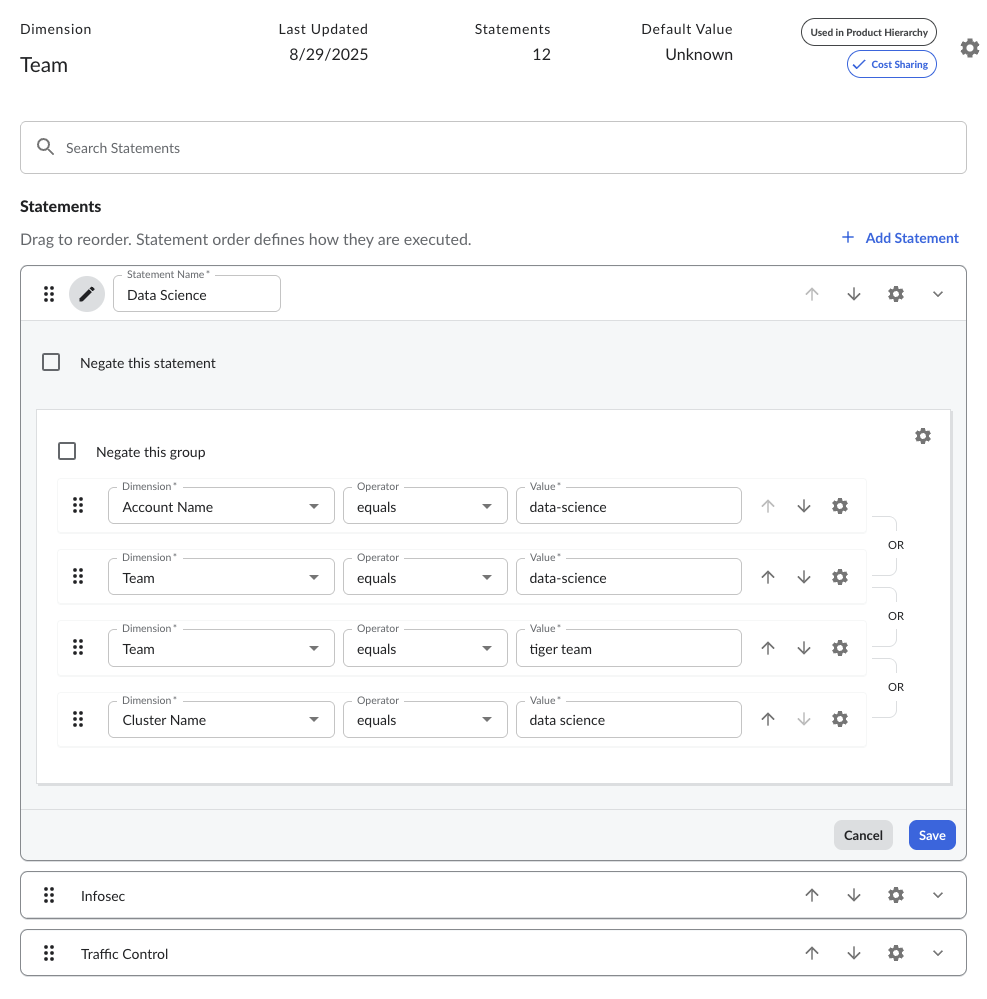
Task: Click the pencil edit icon beside Data Science
Action: point(87,294)
